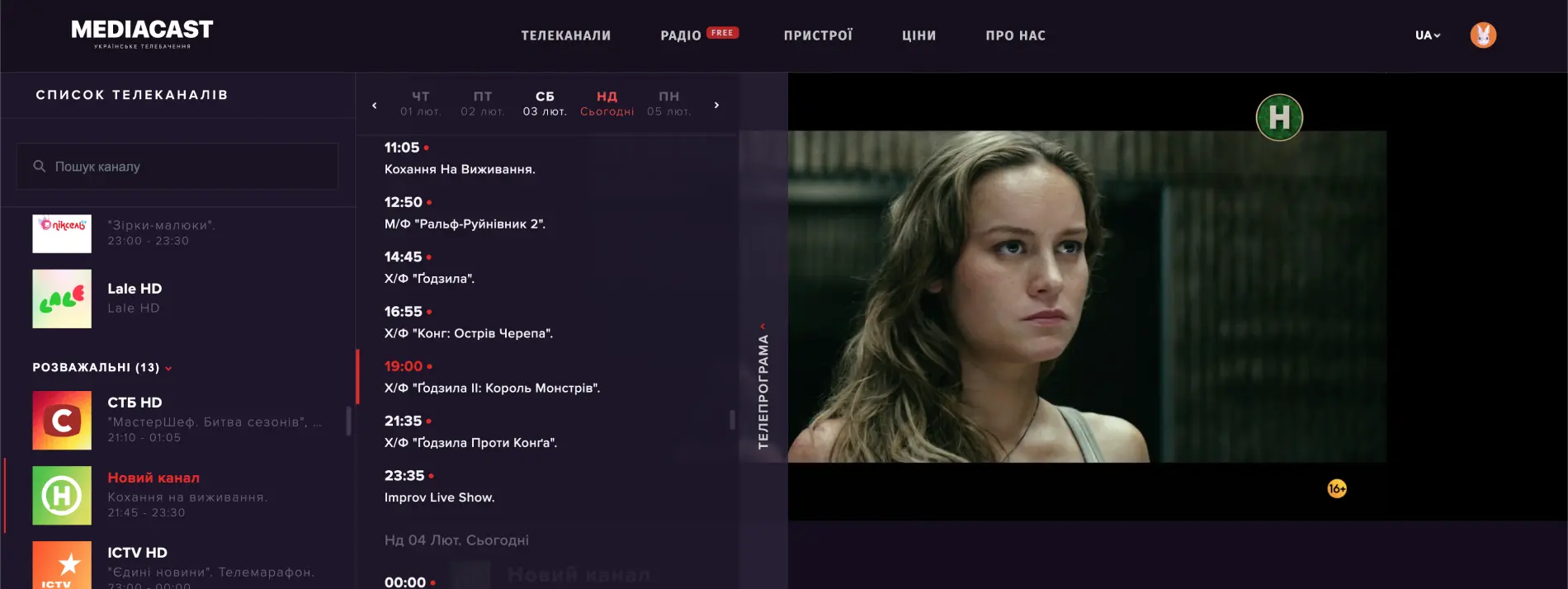Click the СПИСОК ТЕЛЕКАНАЛІВ heading
1568x589 pixels.
pos(132,95)
